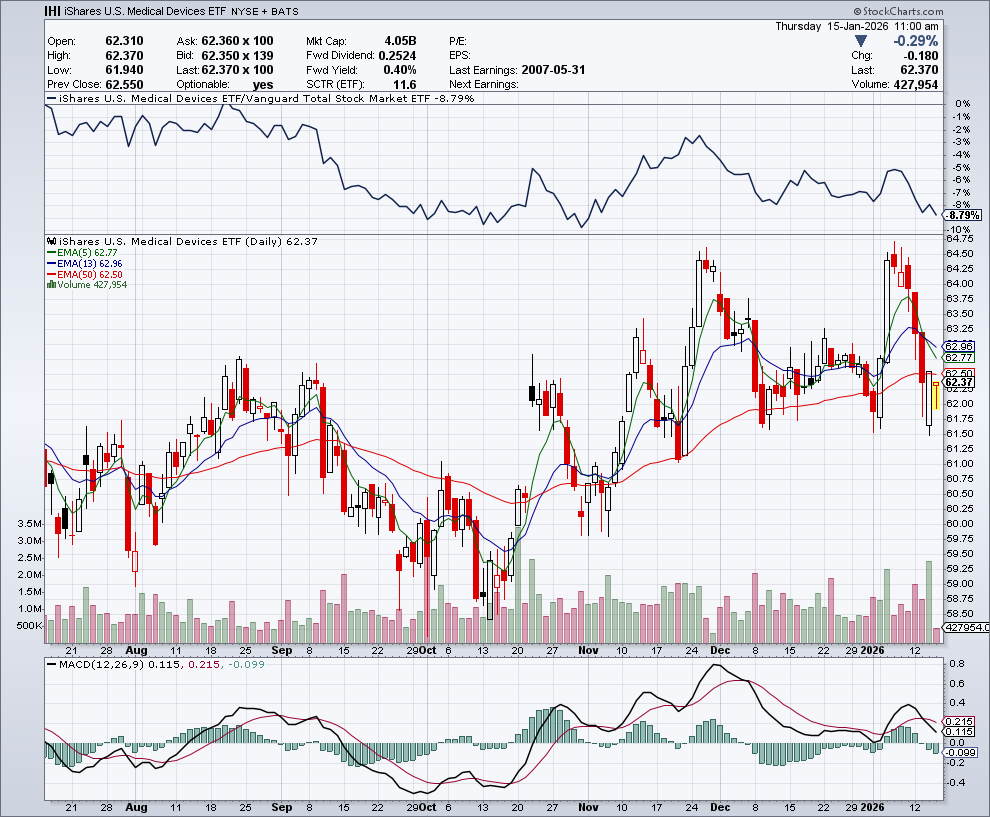Click the SCTR (ETF) value 11.6

pos(405,85)
